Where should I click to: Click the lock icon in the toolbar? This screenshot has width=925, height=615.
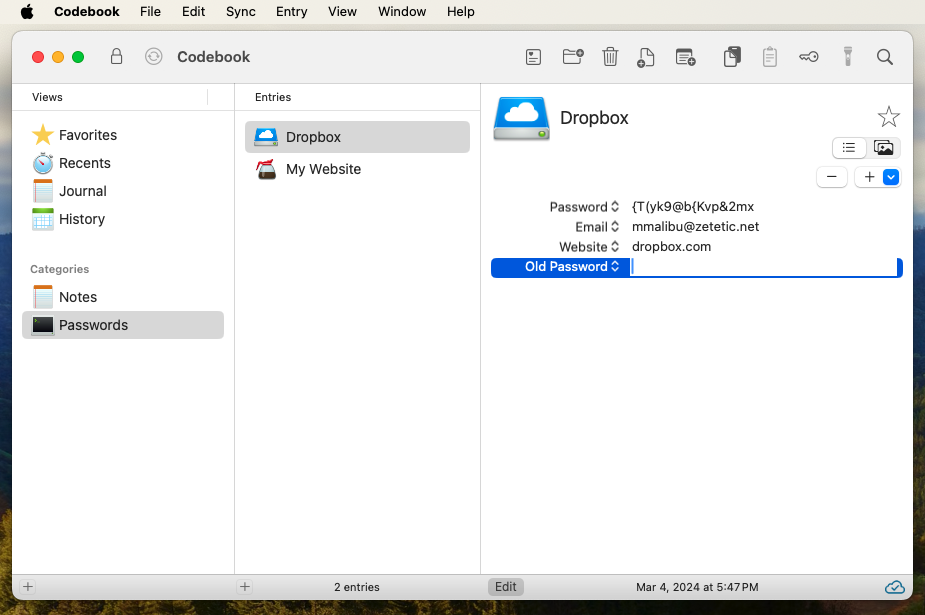(x=116, y=57)
